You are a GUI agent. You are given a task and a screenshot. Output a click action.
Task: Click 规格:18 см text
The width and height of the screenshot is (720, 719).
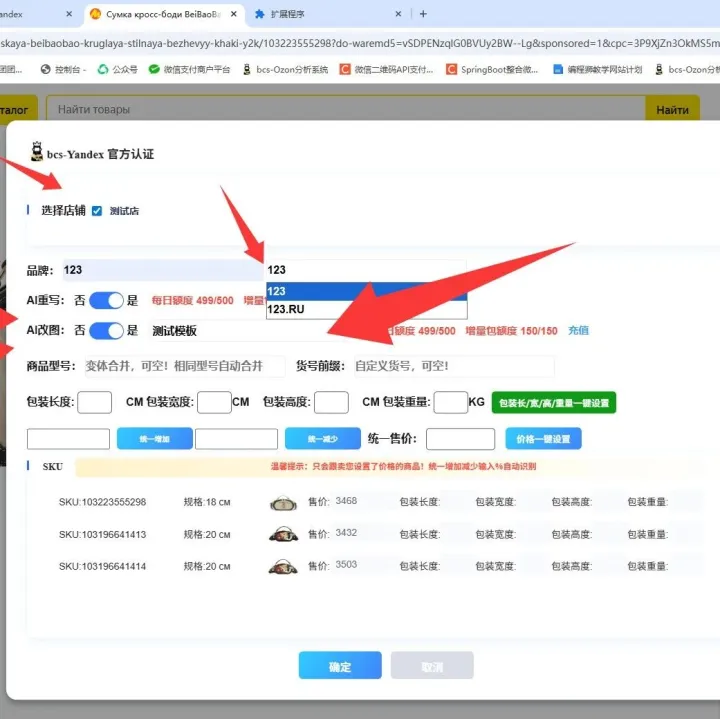tap(207, 502)
